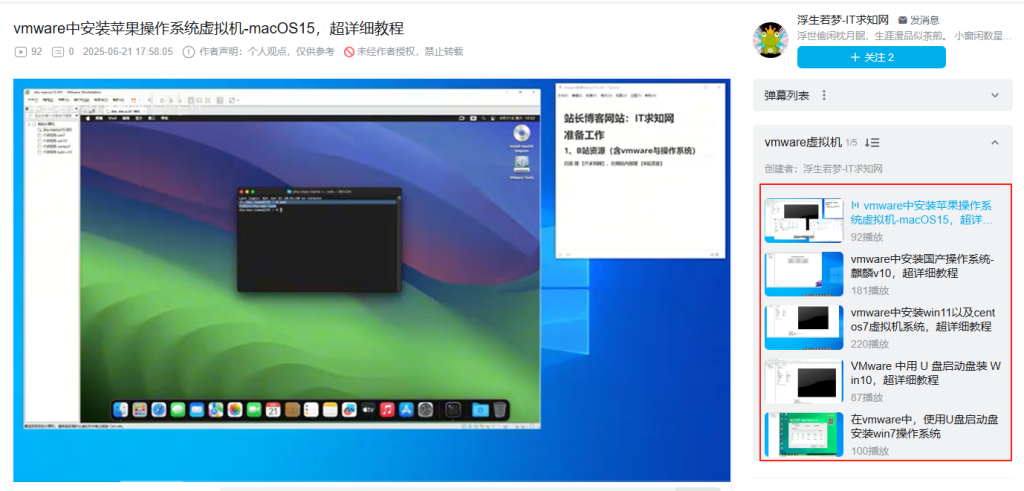Open uploader name 浮生若梦-IT求知网
1024x491 pixels.
tap(843, 20)
